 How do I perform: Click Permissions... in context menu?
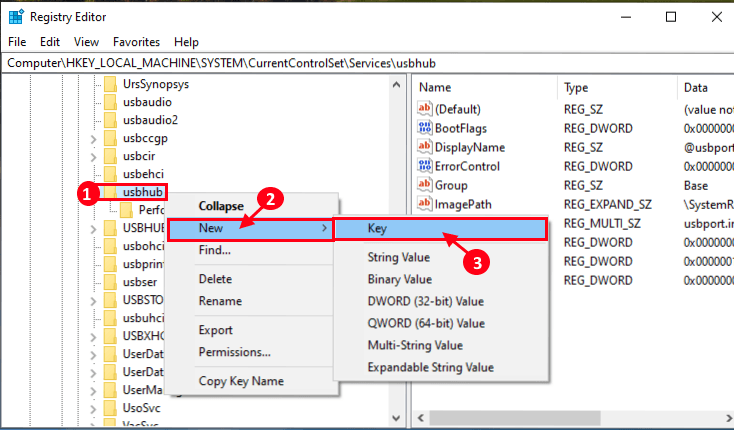coord(235,352)
